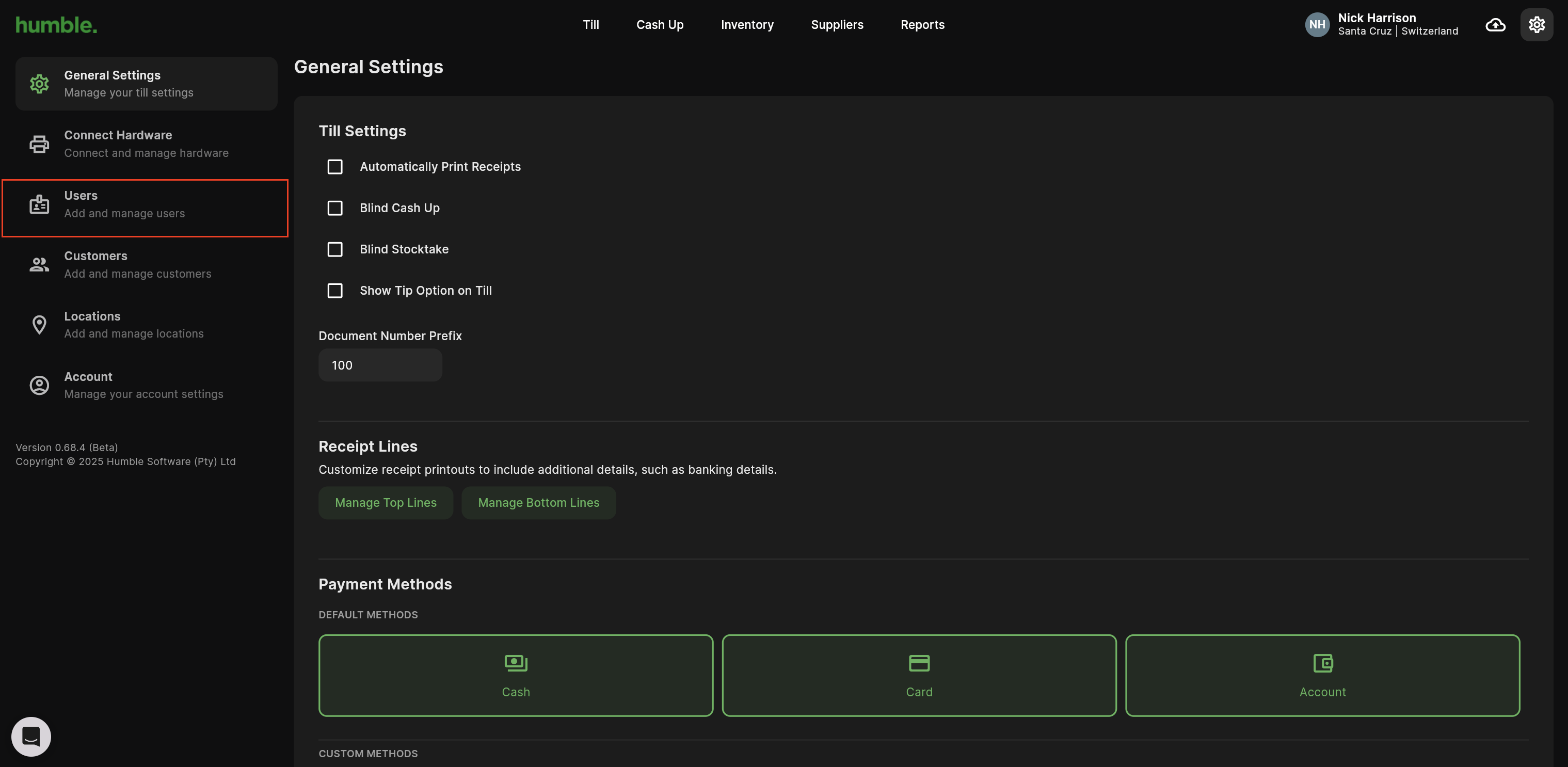Go to Cash Up
Viewport: 1568px width, 767px height.
pos(660,25)
